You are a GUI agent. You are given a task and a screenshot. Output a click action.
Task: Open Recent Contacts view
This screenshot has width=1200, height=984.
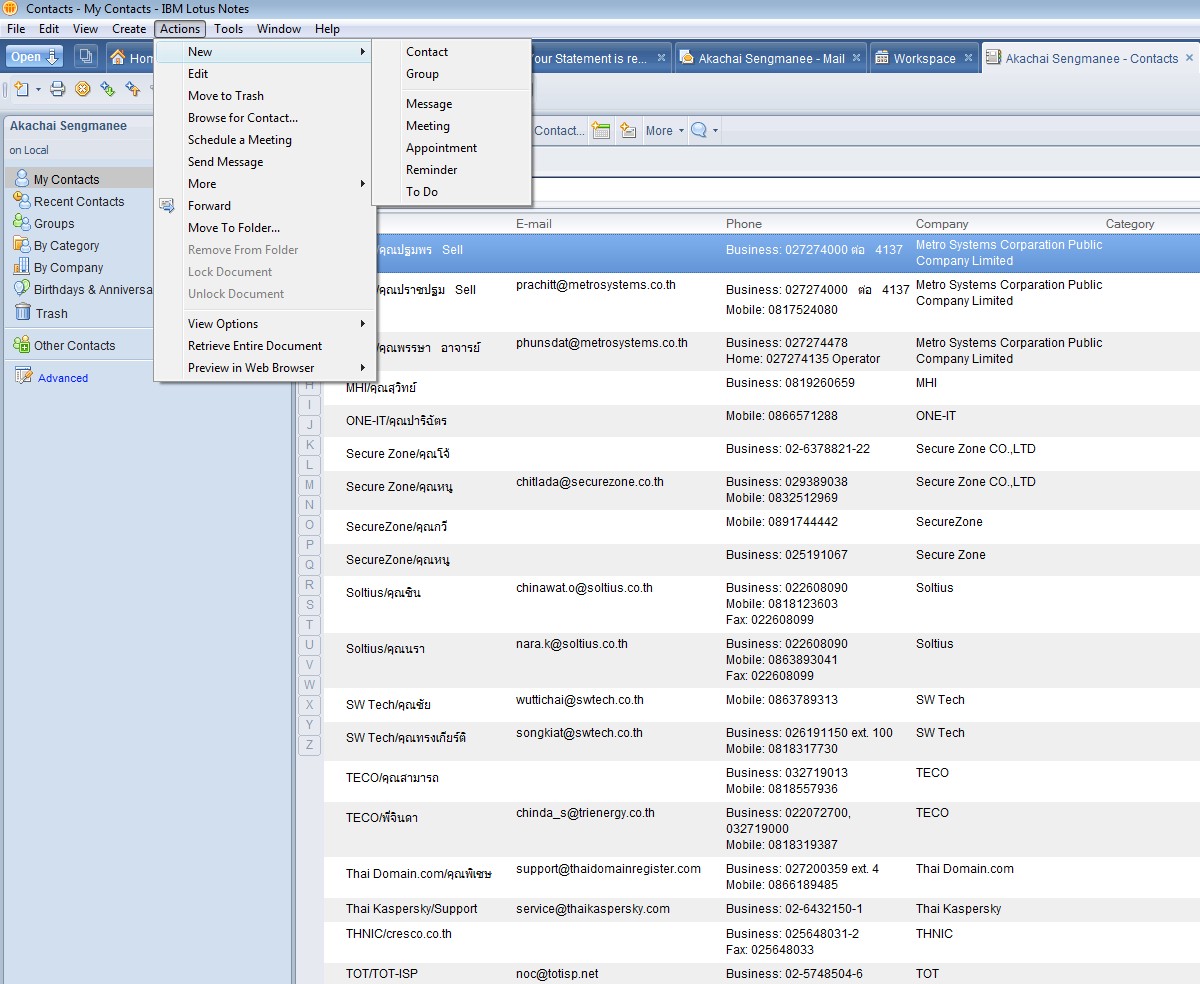pyautogui.click(x=79, y=201)
